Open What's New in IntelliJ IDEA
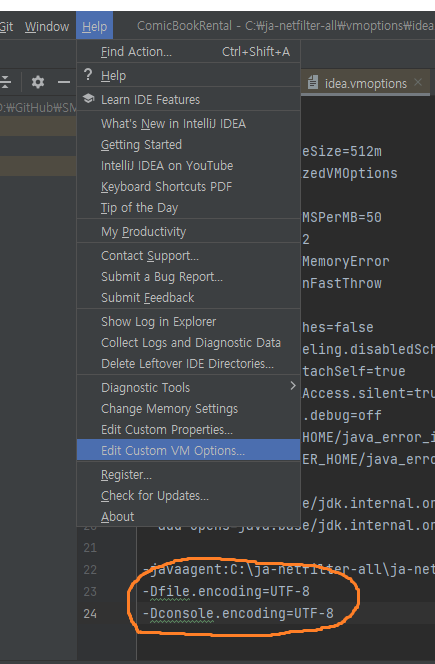This screenshot has height=664, width=435. coord(188,124)
